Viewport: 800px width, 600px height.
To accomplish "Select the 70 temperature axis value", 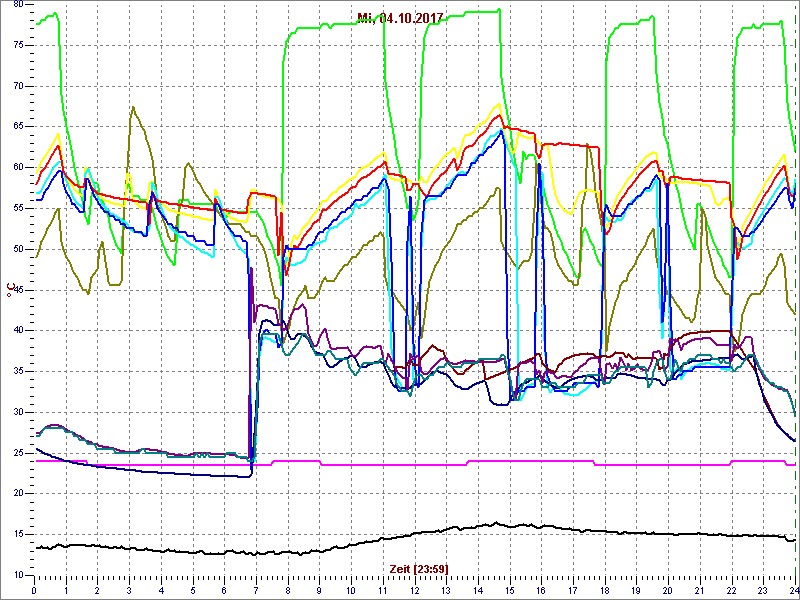I will click(18, 86).
